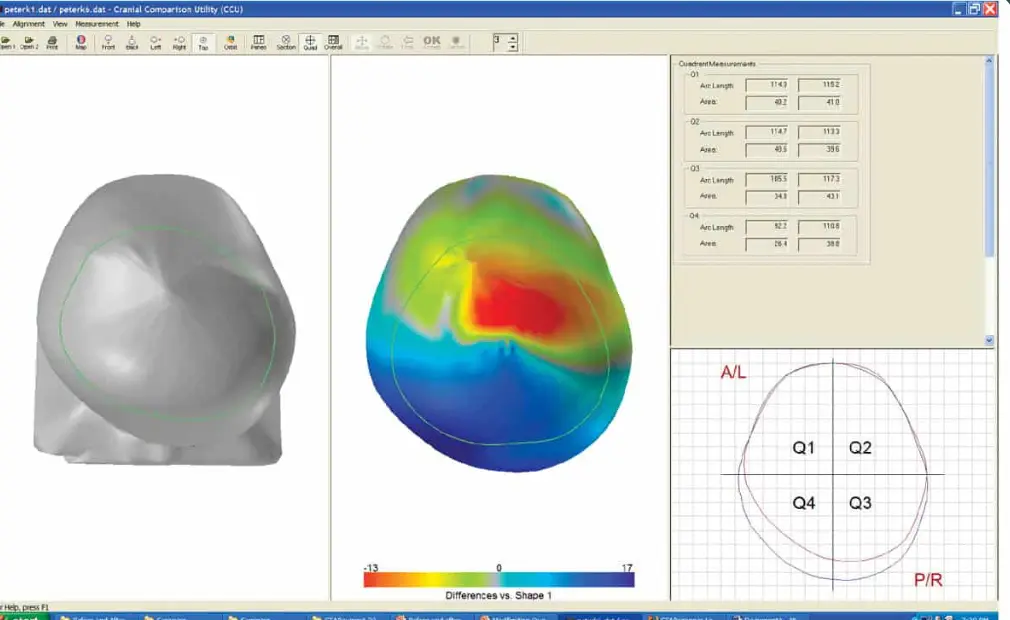Open the Alignment menu
The height and width of the screenshot is (620, 1010).
pos(27,23)
